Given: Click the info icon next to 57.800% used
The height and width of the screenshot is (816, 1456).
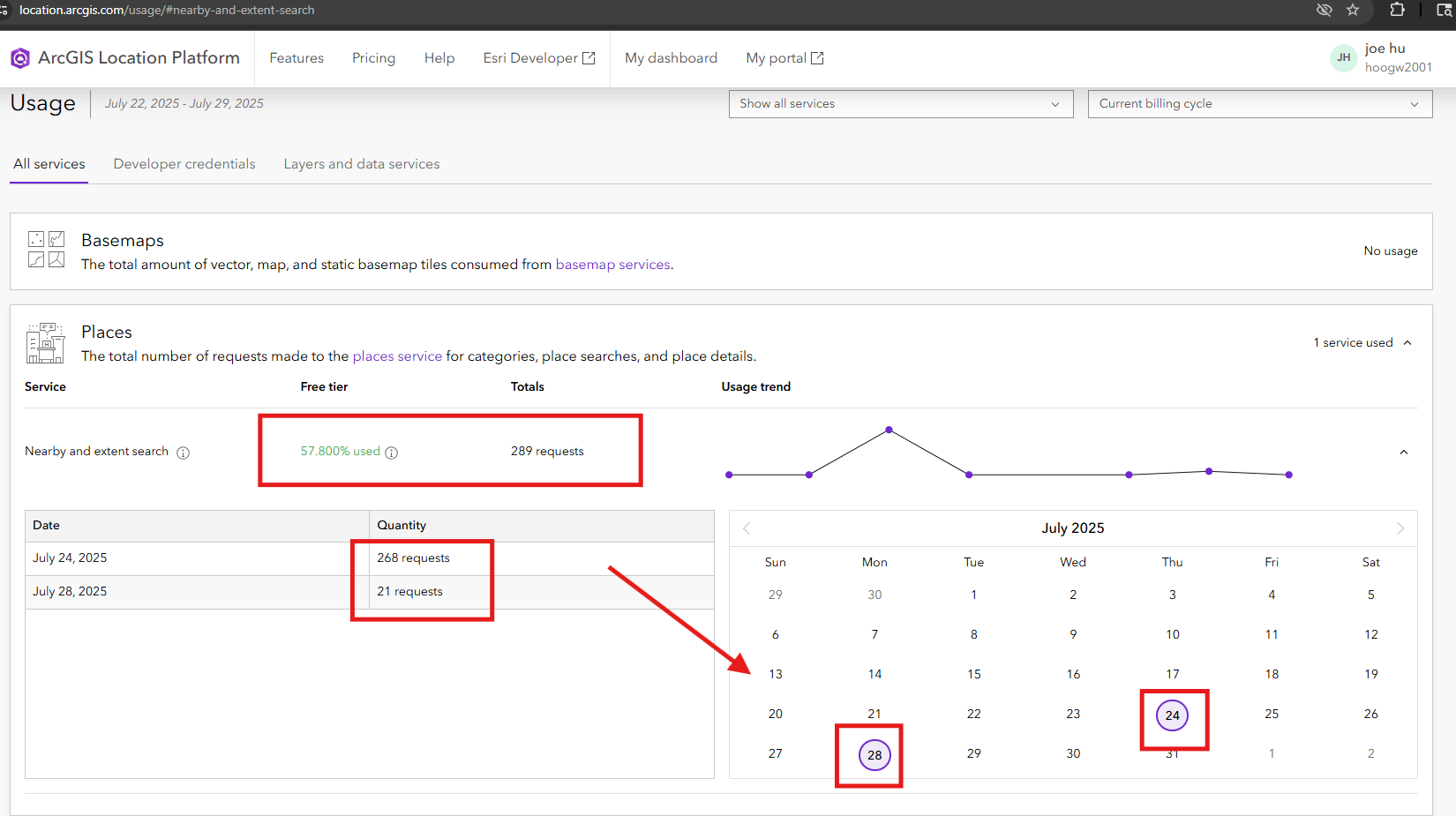Looking at the screenshot, I should (392, 453).
